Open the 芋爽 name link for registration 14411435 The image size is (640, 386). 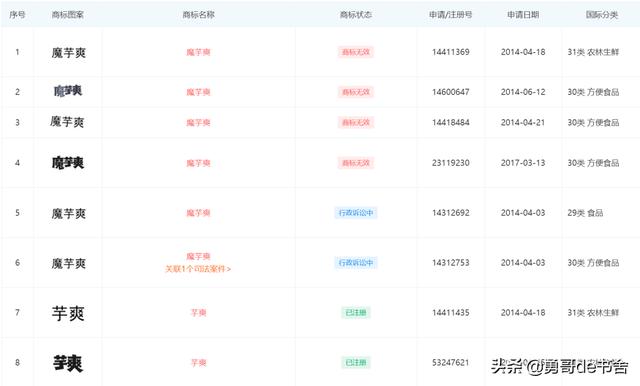(x=199, y=313)
